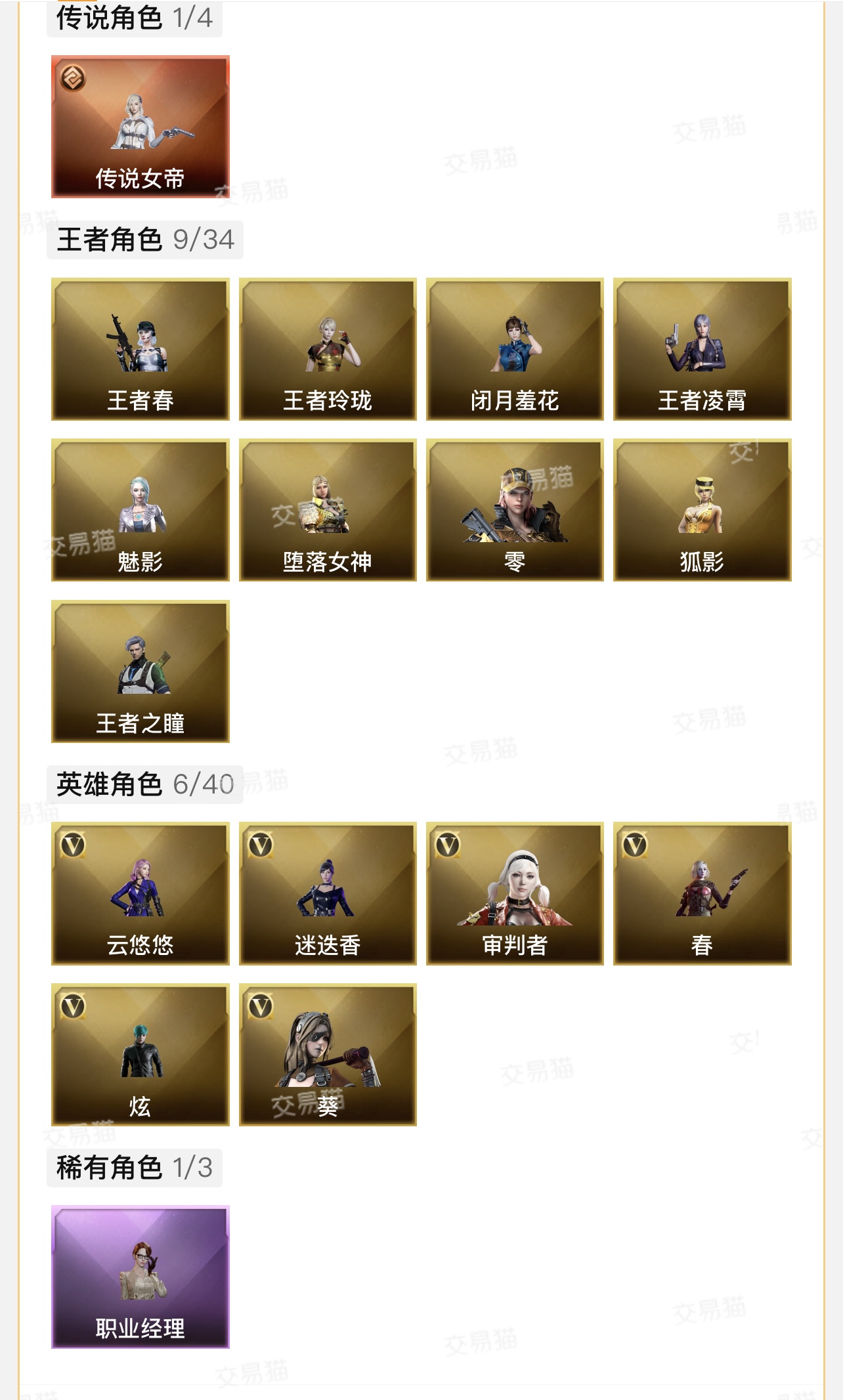Click the V badge on 迷迭香 card
Image resolution: width=843 pixels, height=1400 pixels.
261,845
